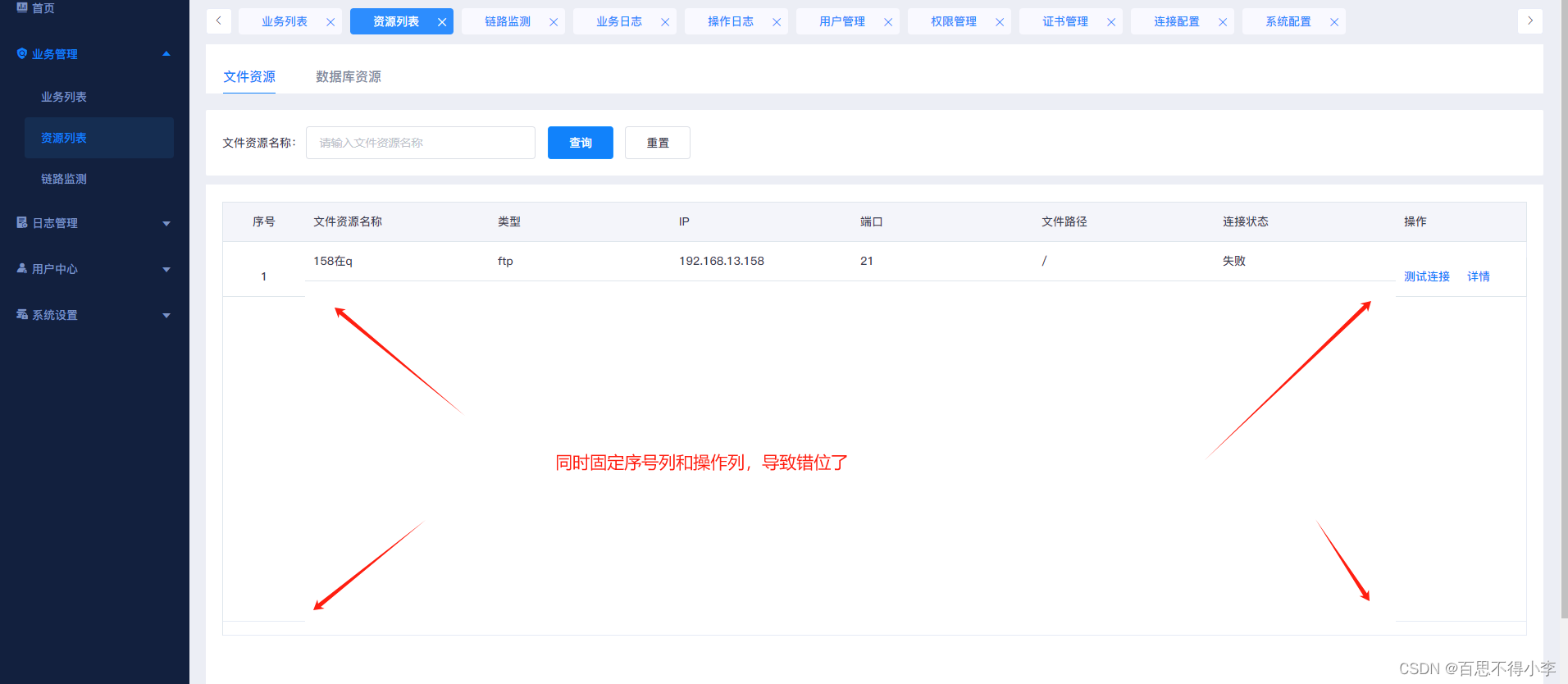Open 详情 link for 158在q row

coord(1479,276)
